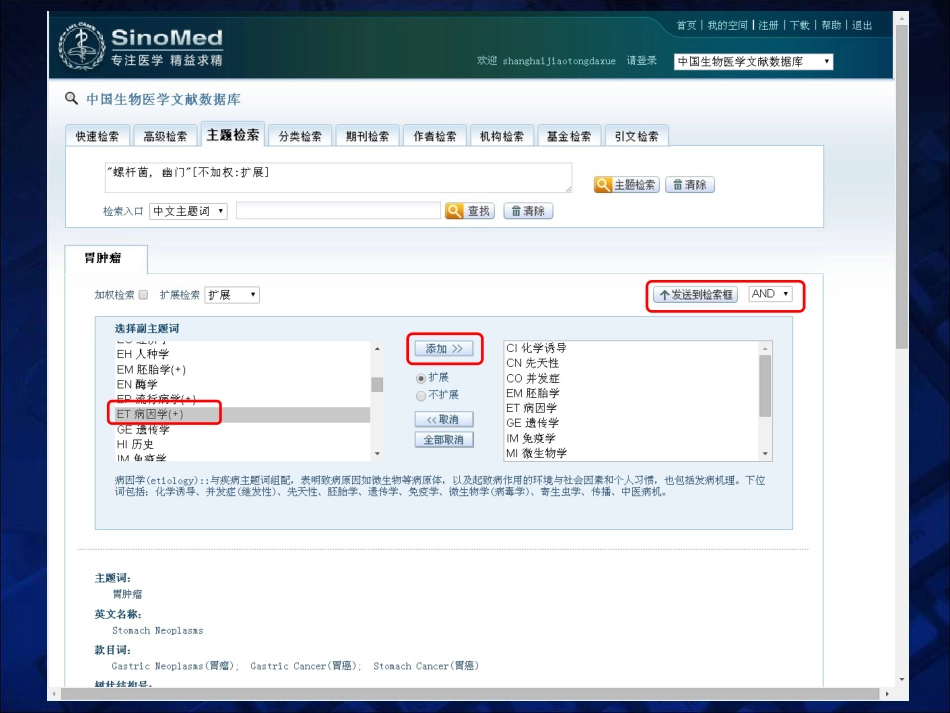Screen dimensions: 950x713
Task: Click the SinoMed logo emblem
Action: pyautogui.click(x=82, y=46)
